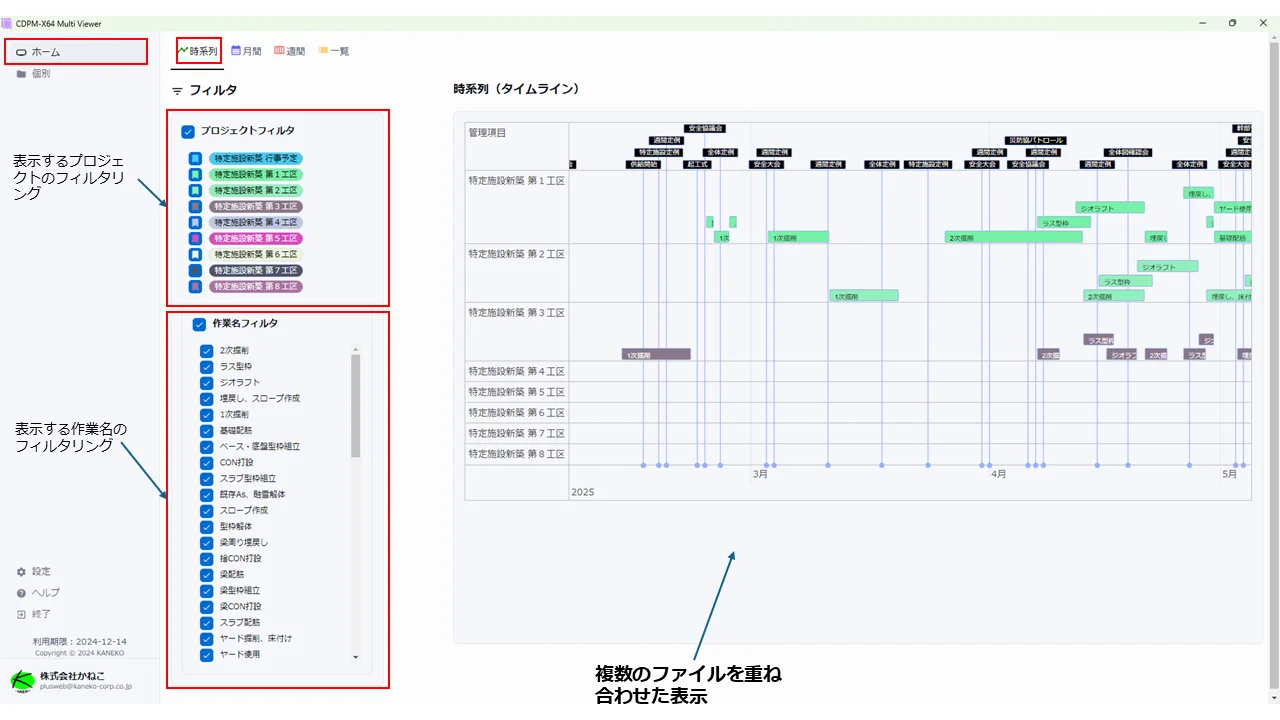The height and width of the screenshot is (720, 1280).
Task: Toggle bookmark icon for 特定施設新築 第２工区
Action: (196, 190)
